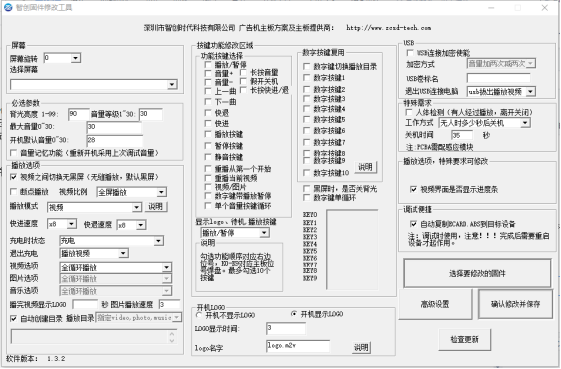Click the app logo icon in title bar

pyautogui.click(x=8, y=8)
